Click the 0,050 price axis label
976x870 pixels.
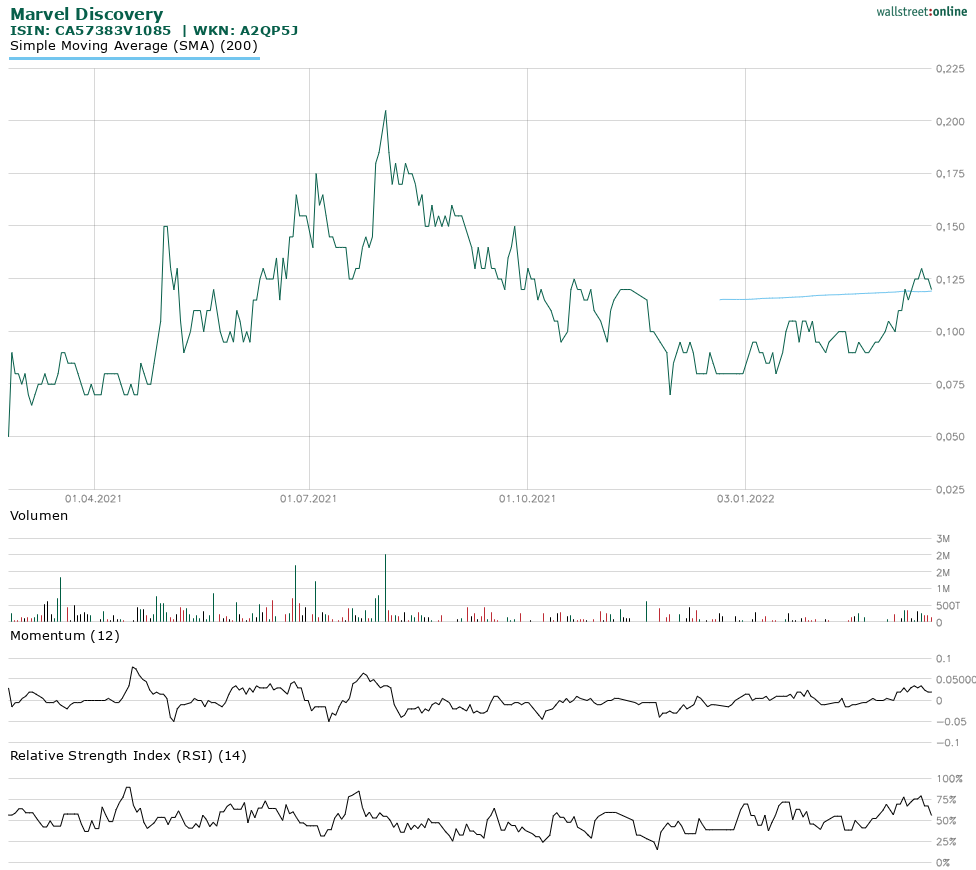click(x=950, y=437)
